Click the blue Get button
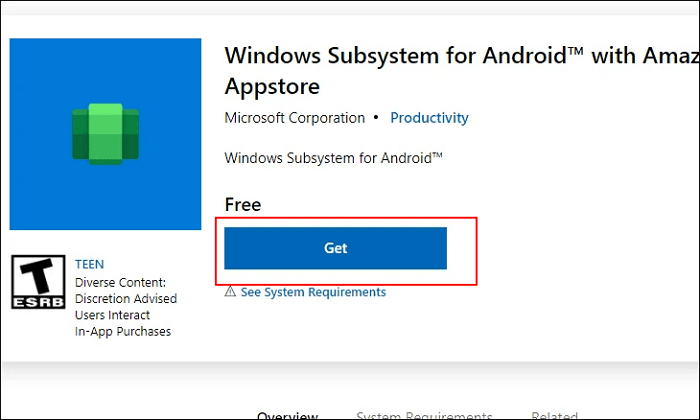 pyautogui.click(x=335, y=248)
